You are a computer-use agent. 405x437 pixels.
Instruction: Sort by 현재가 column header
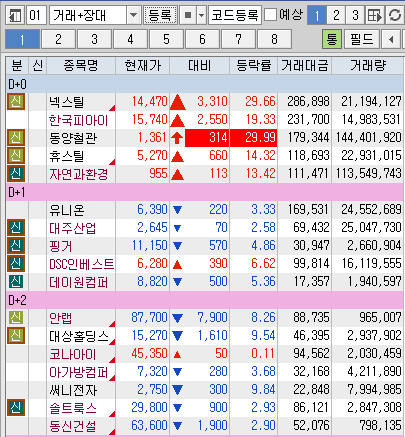tap(142, 65)
